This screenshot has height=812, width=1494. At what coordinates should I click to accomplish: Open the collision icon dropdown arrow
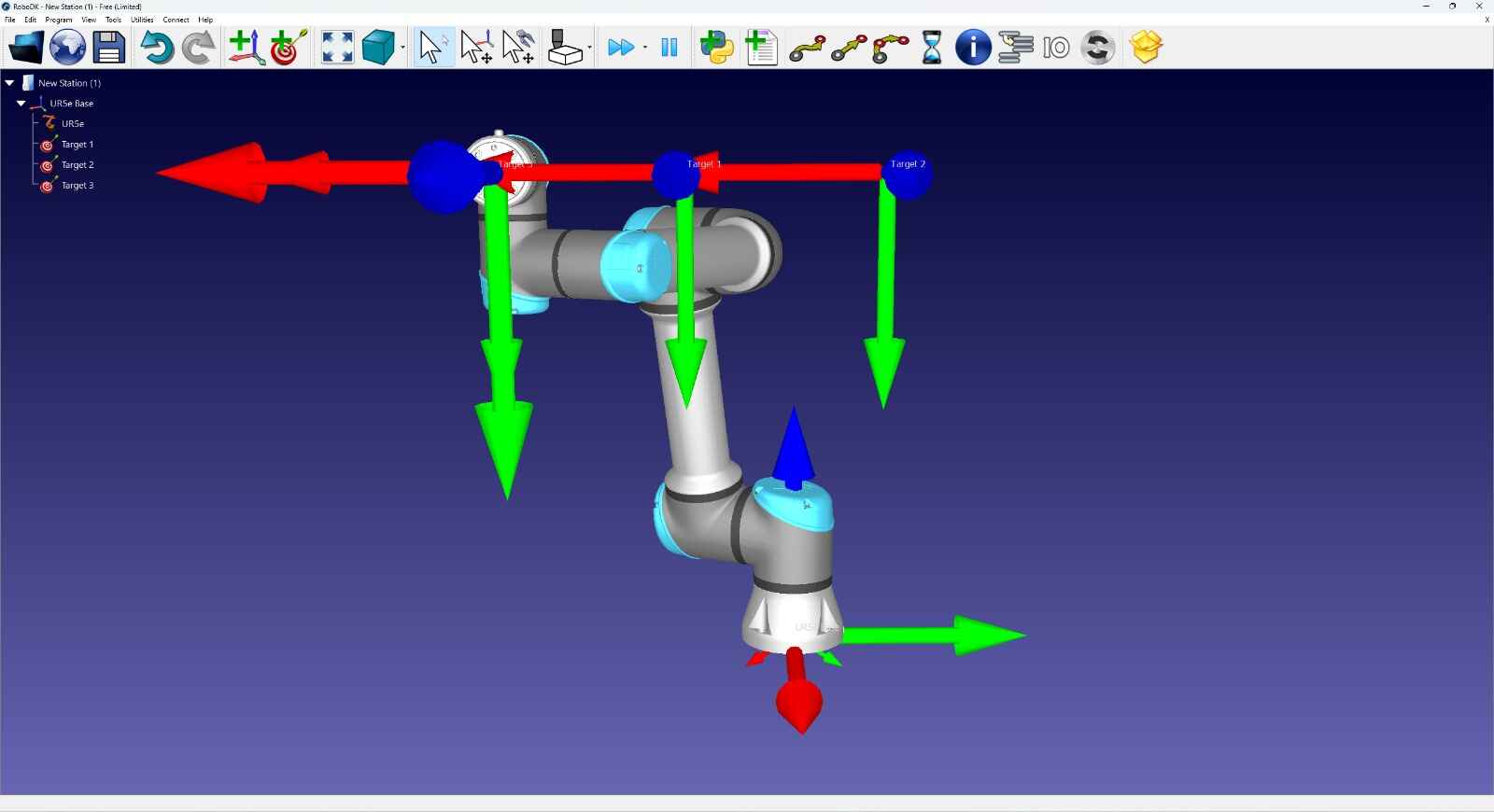[590, 48]
